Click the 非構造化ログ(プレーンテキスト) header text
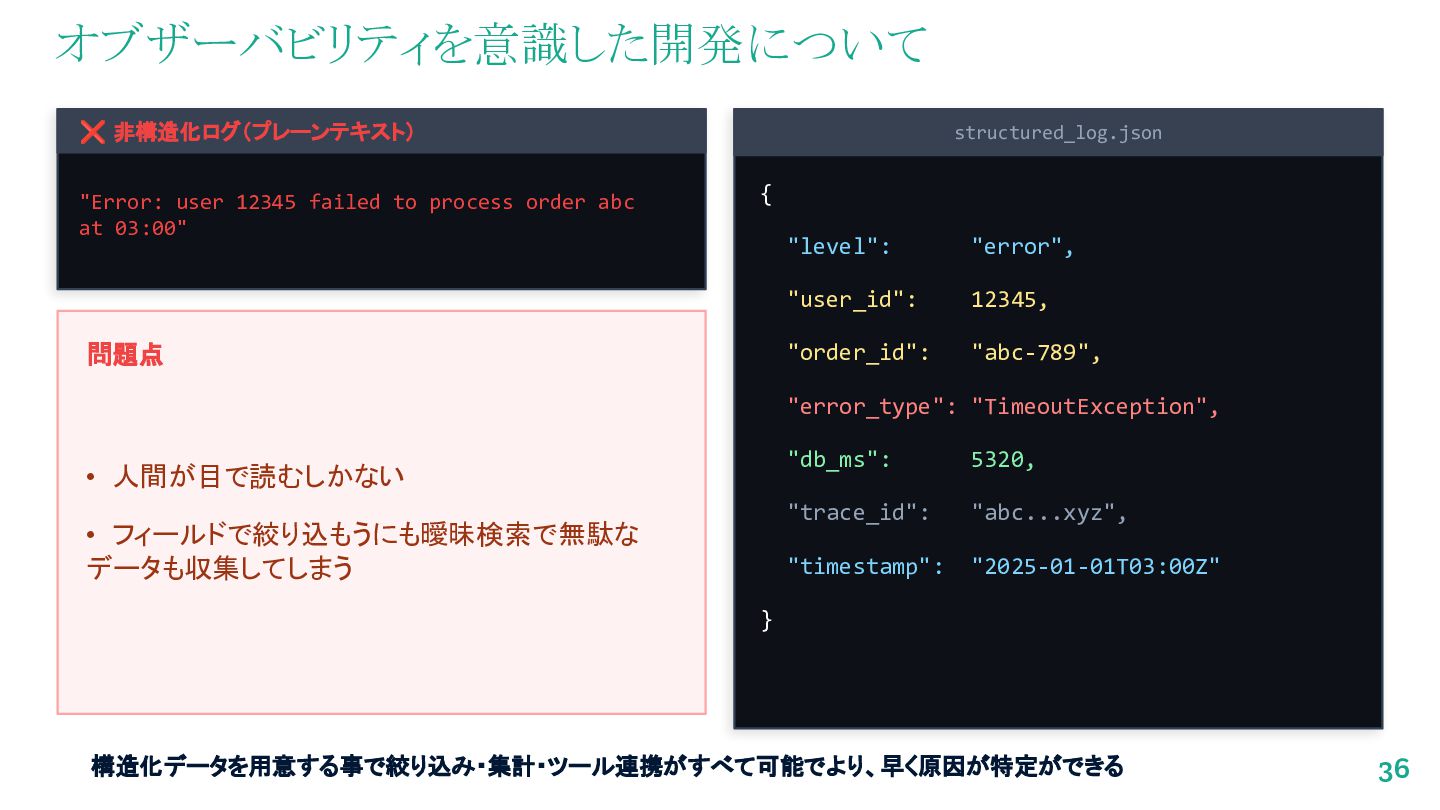 click(x=264, y=132)
